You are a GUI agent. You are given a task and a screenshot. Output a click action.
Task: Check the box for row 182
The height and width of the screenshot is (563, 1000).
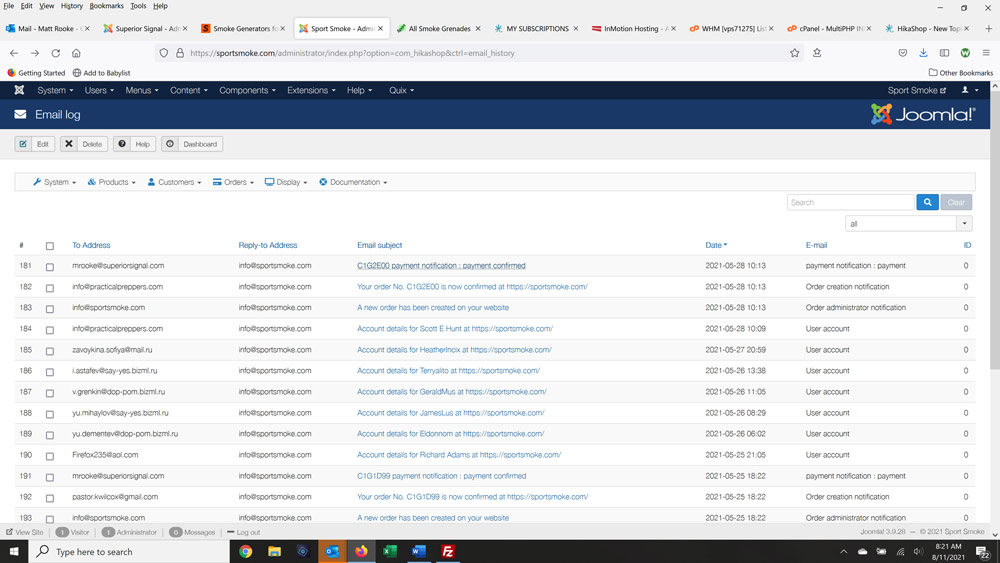[x=50, y=288]
